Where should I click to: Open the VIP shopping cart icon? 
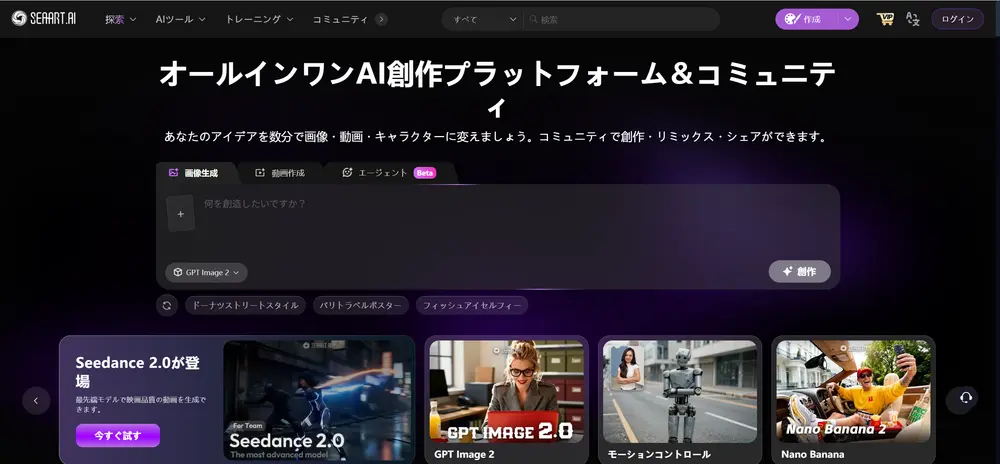(x=885, y=18)
